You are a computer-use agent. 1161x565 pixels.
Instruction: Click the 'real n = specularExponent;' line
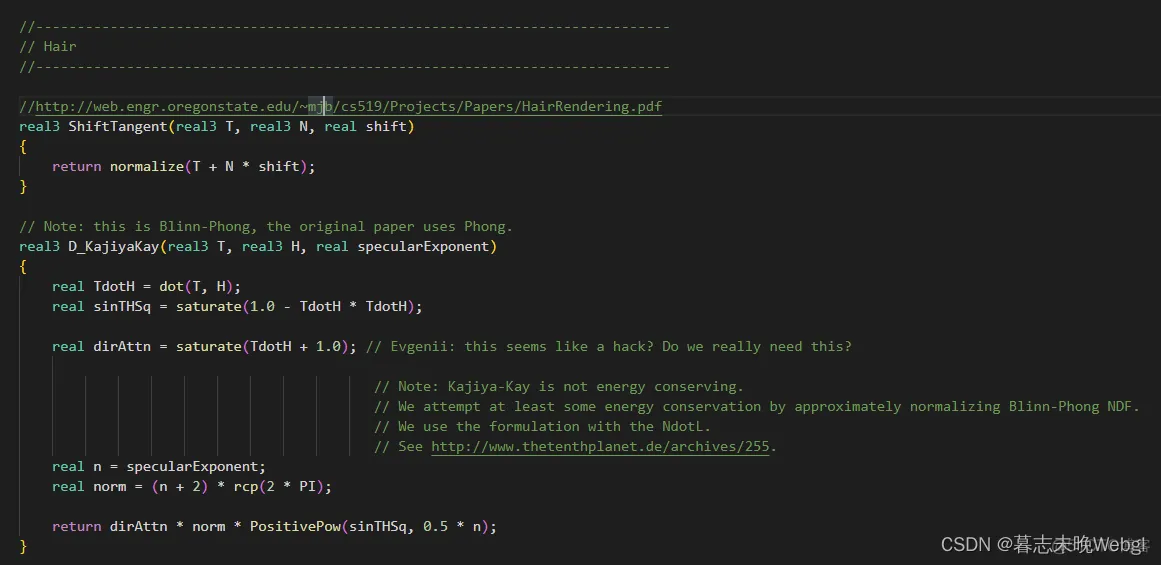pos(158,467)
